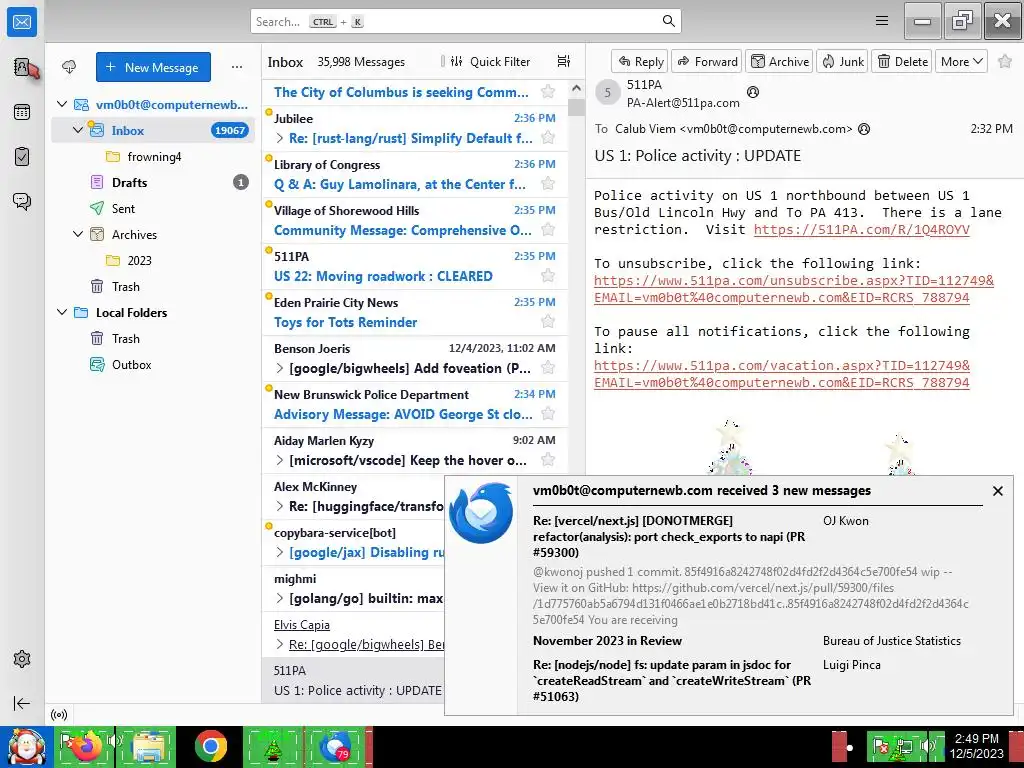Open folder pane options ellipsis
1024x768 pixels.
[237, 67]
